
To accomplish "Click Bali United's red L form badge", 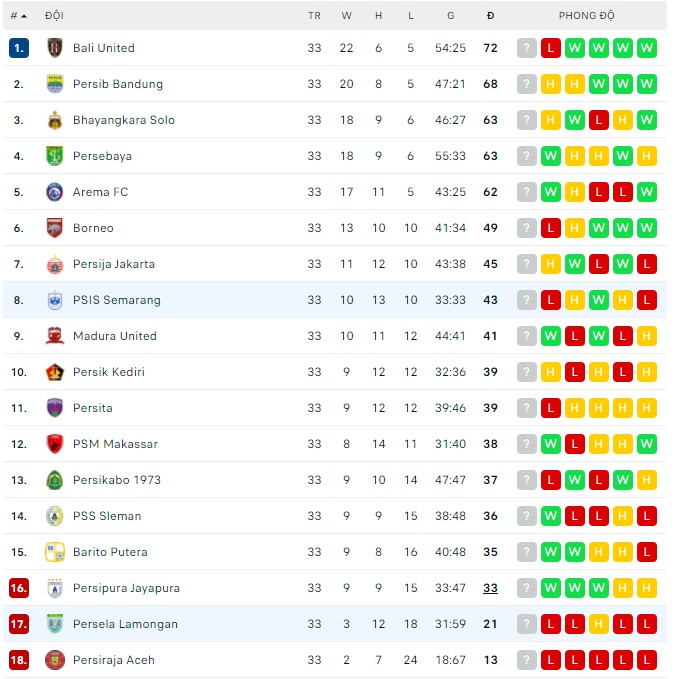I will pyautogui.click(x=551, y=48).
